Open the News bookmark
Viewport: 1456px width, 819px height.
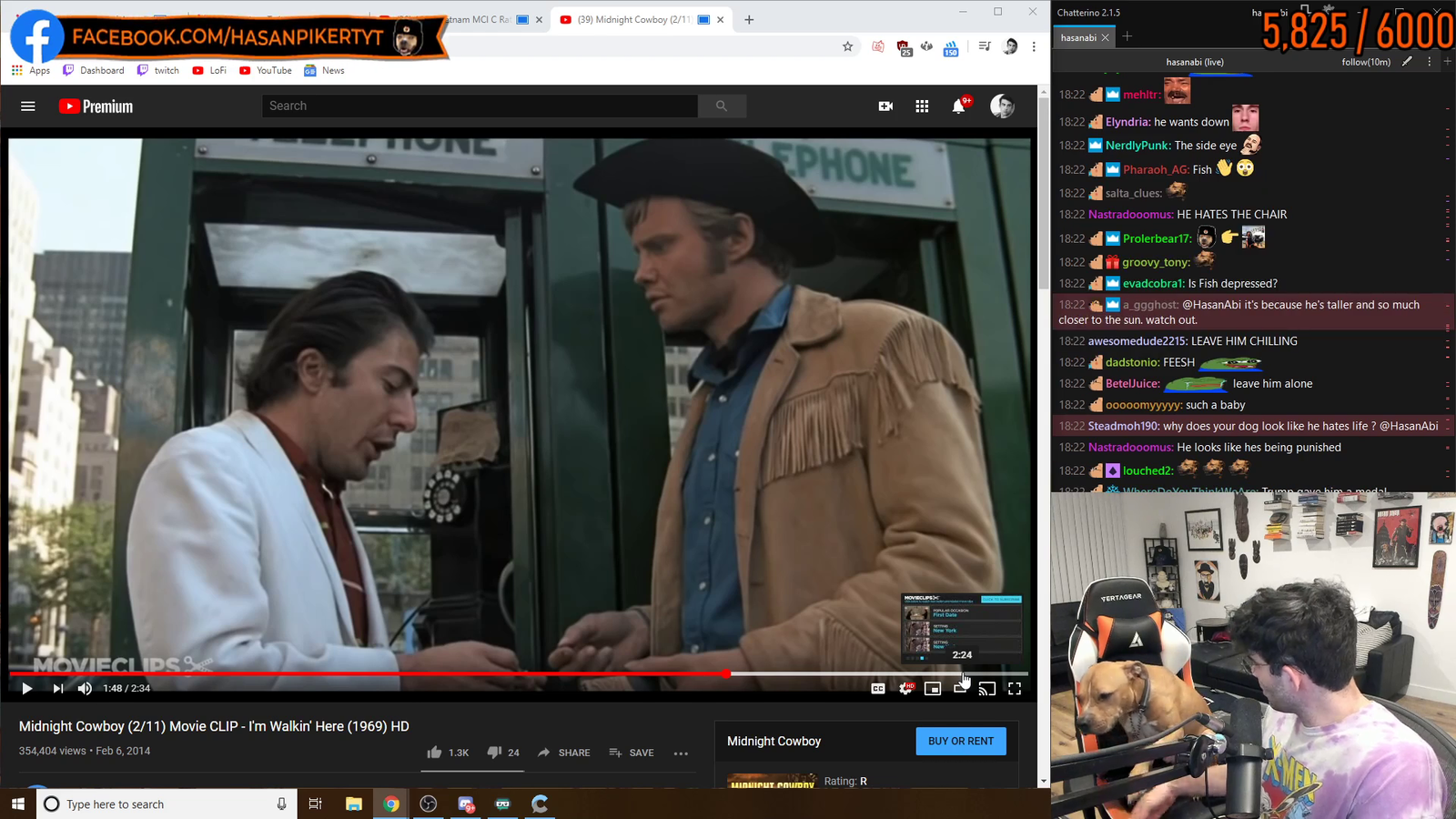coord(324,71)
